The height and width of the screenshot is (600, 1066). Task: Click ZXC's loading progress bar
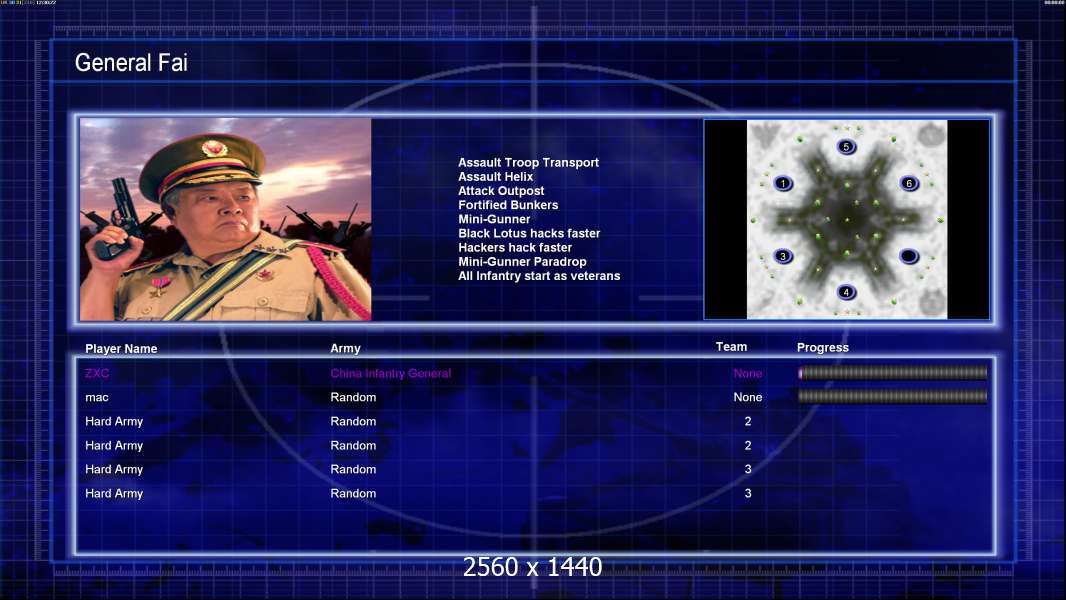(892, 373)
